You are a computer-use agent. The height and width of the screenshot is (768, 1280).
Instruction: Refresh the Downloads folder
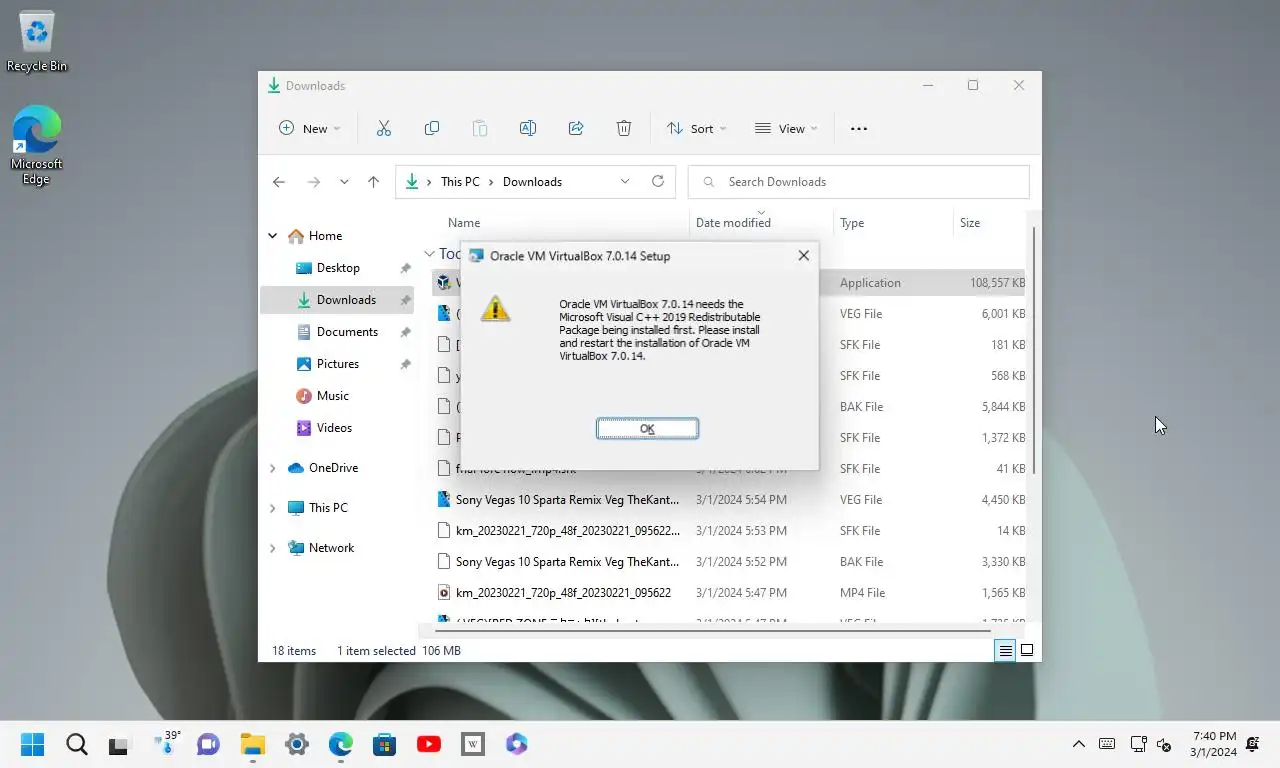657,182
